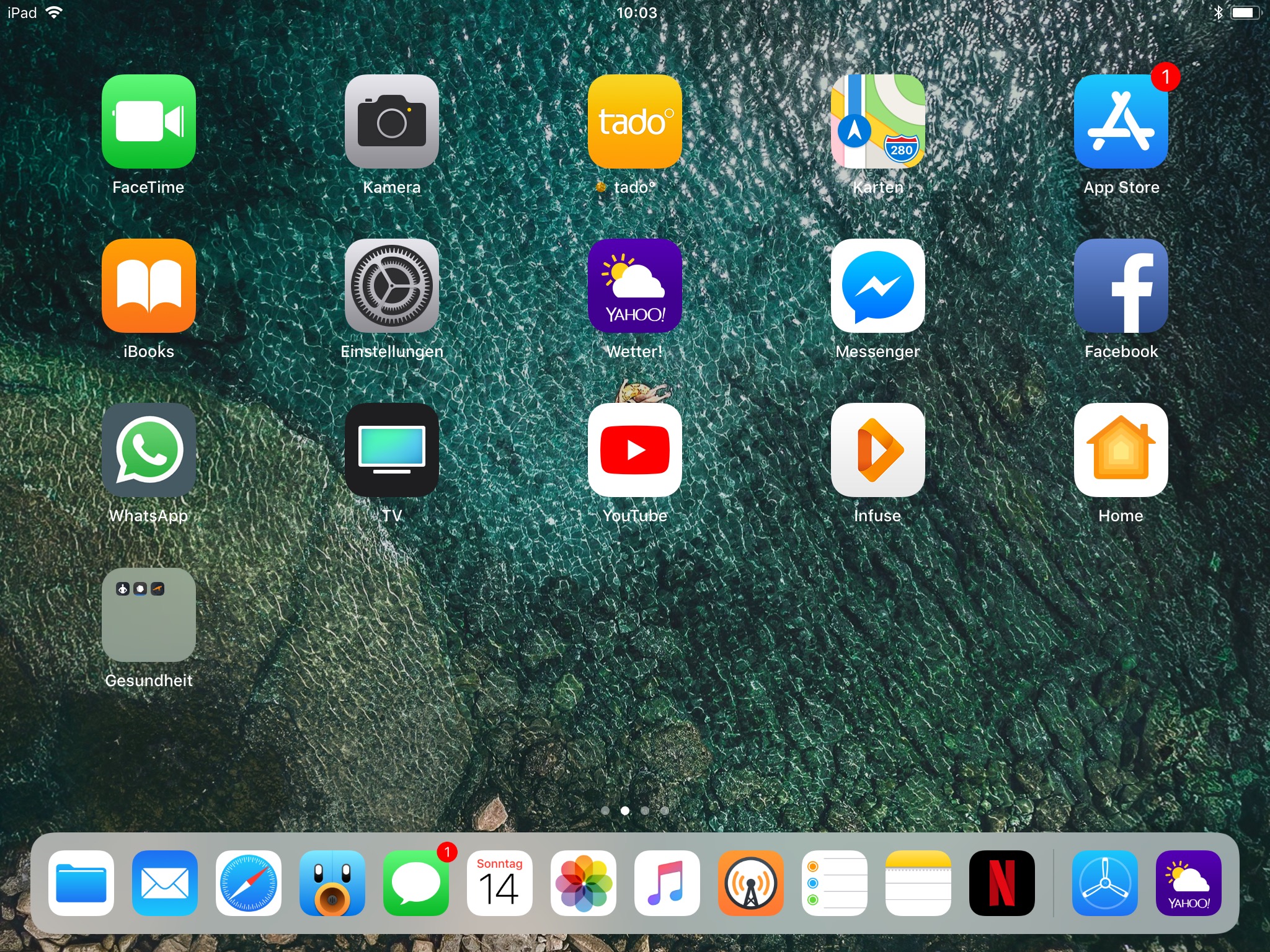
Task: Go to the first home screen page dot
Action: tap(605, 811)
